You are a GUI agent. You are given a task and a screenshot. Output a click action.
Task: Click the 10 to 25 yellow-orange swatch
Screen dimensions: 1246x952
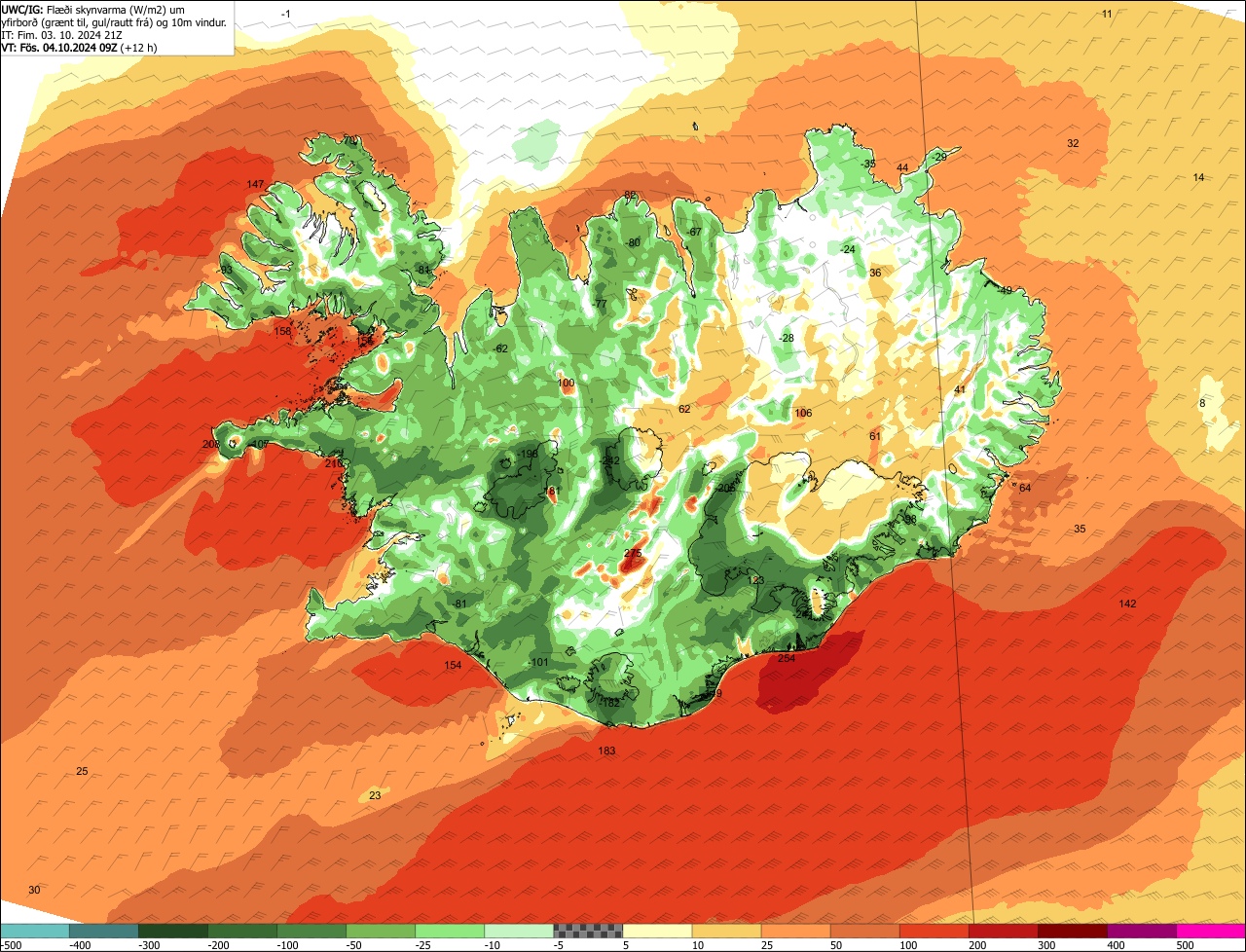[x=726, y=931]
